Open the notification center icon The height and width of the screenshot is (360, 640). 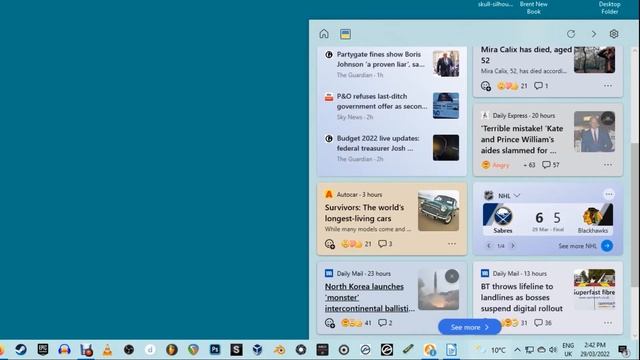pyautogui.click(x=623, y=350)
